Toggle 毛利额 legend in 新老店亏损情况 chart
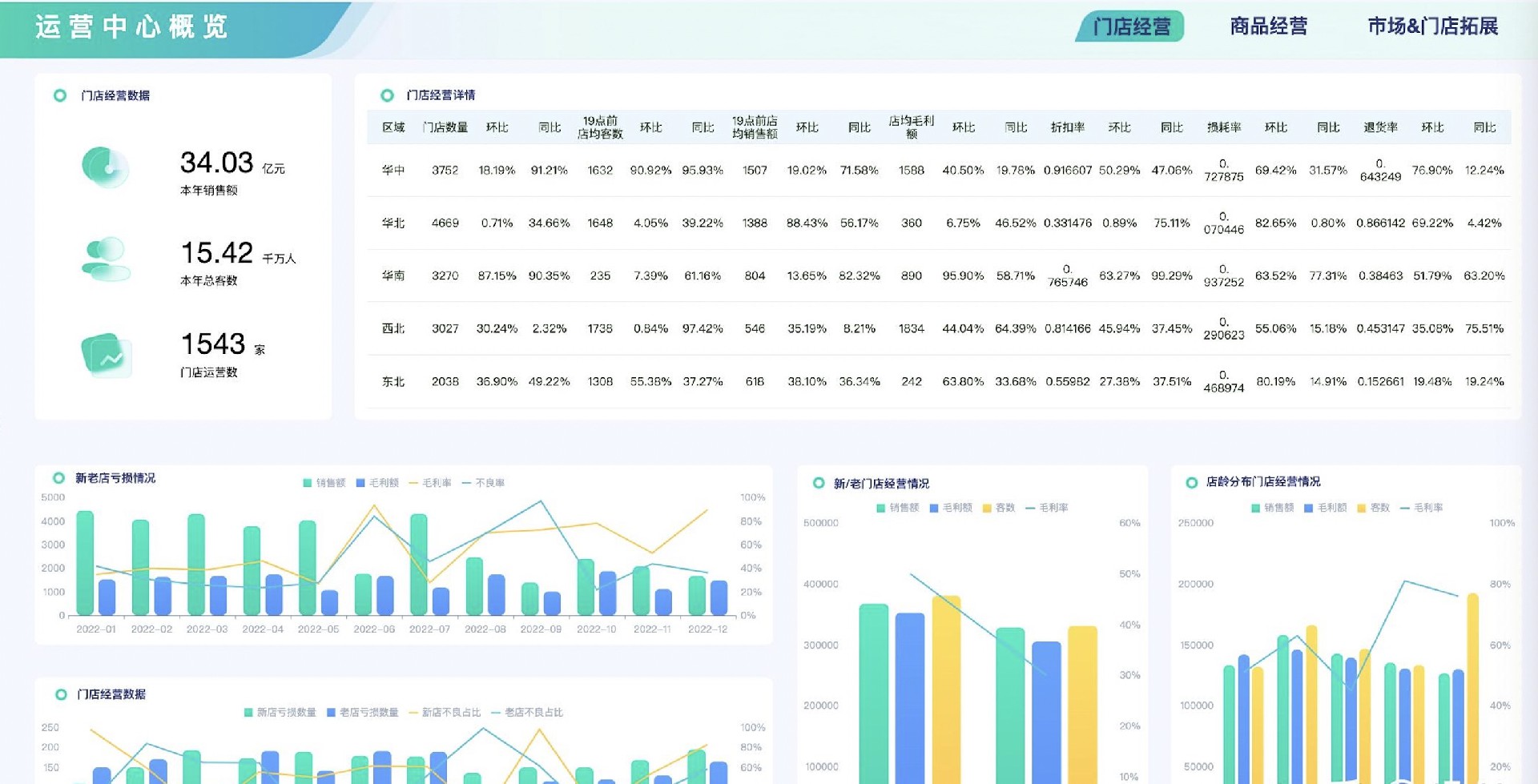This screenshot has width=1538, height=784. [x=377, y=483]
